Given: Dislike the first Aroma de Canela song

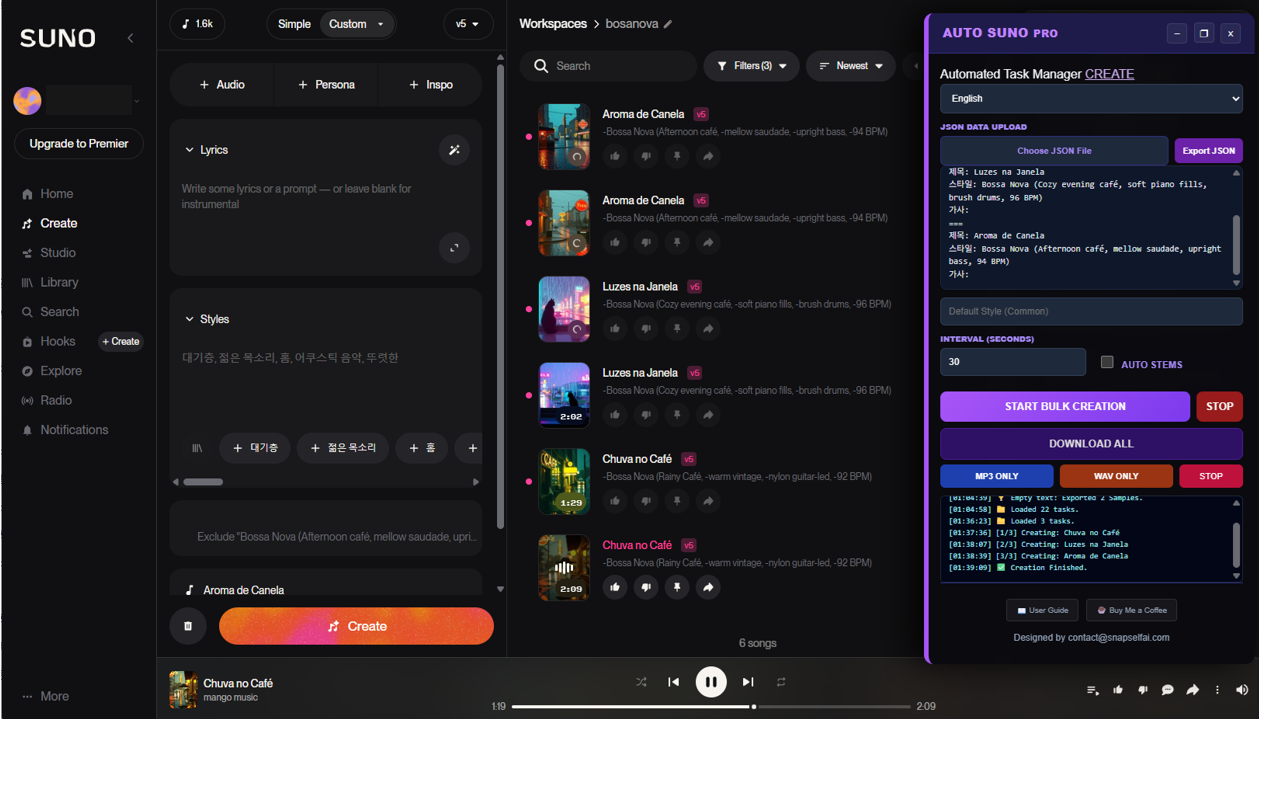Looking at the screenshot, I should click(x=646, y=156).
